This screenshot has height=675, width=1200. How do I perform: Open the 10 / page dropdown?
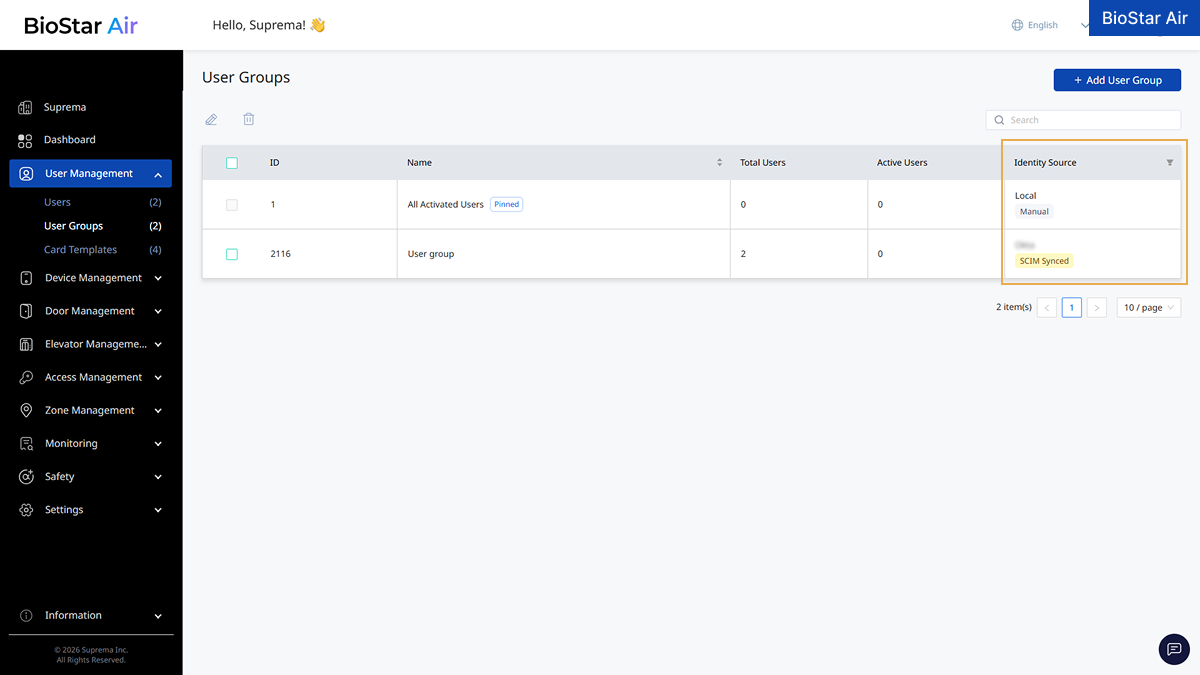click(1148, 307)
